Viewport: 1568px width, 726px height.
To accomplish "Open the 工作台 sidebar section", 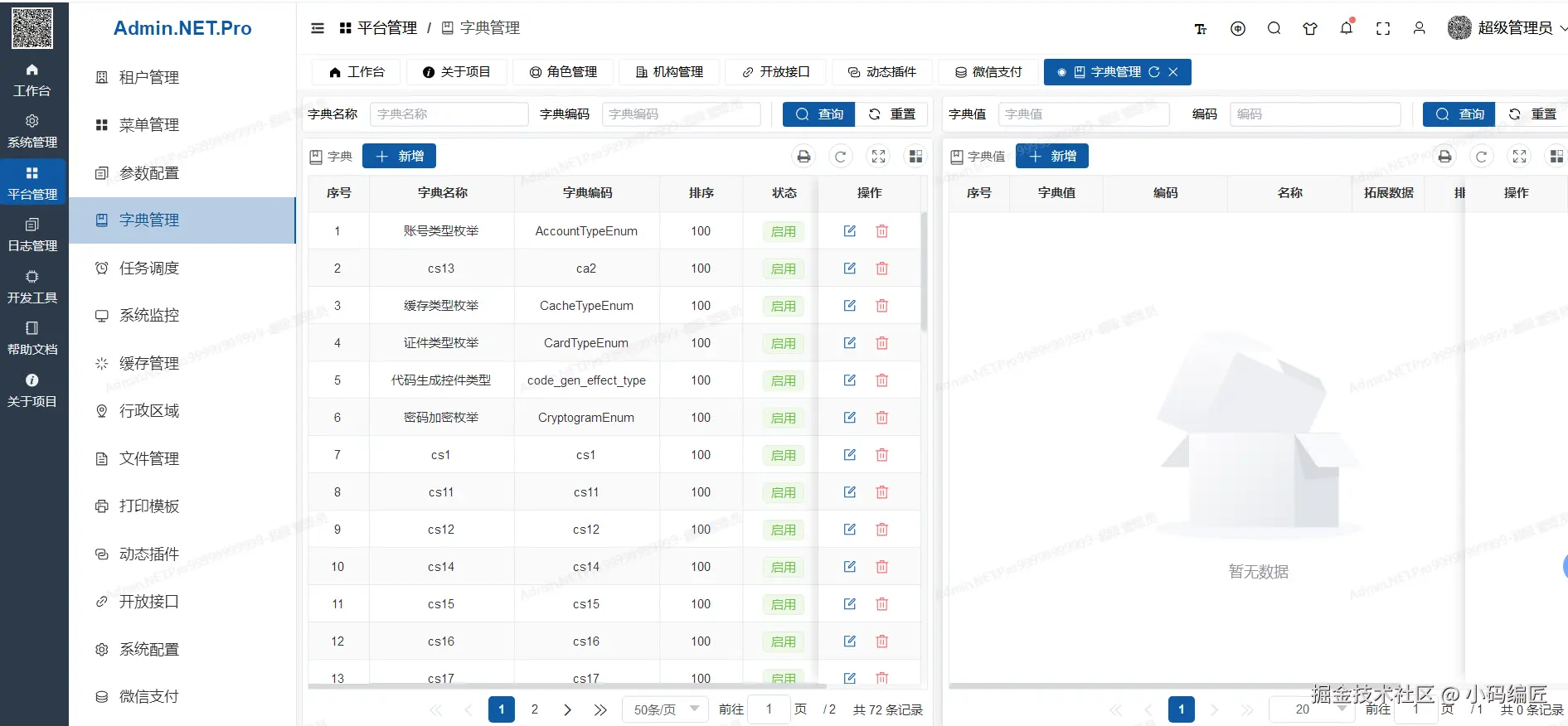I will (32, 80).
